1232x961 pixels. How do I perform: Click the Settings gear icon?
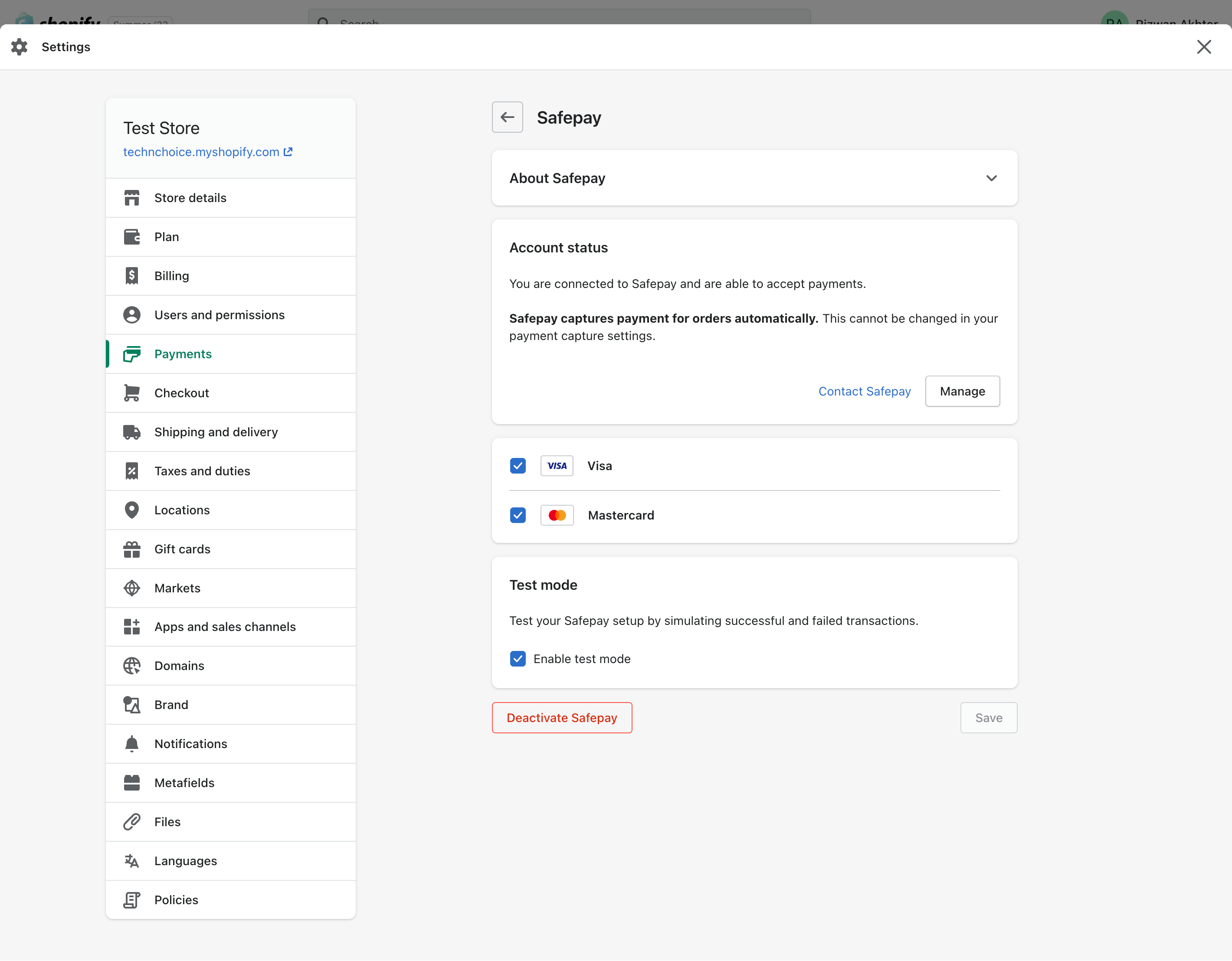[x=19, y=47]
